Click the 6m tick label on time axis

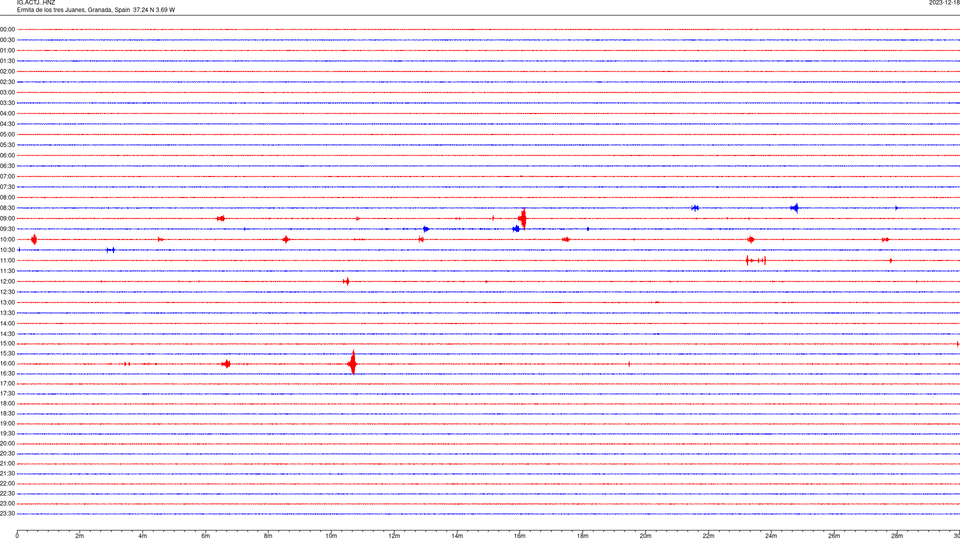pyautogui.click(x=205, y=536)
